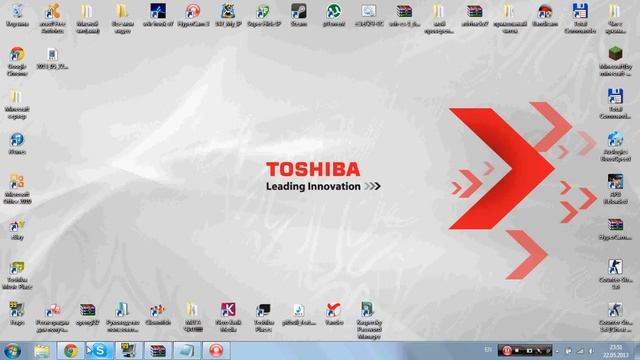Launch the Auslogics BoostSpeed shortcut

[616, 147]
